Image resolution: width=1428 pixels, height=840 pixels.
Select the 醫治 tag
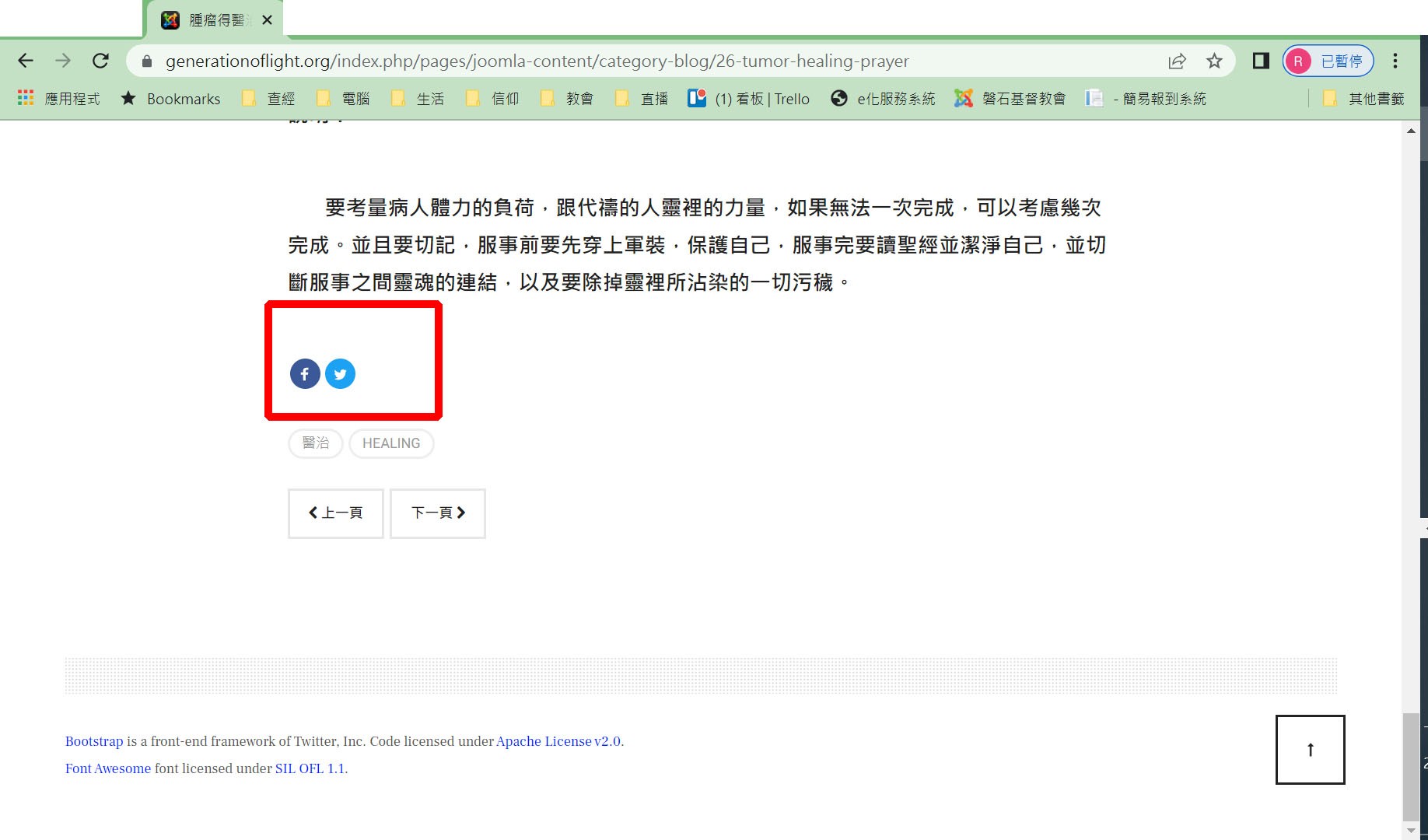tap(316, 443)
